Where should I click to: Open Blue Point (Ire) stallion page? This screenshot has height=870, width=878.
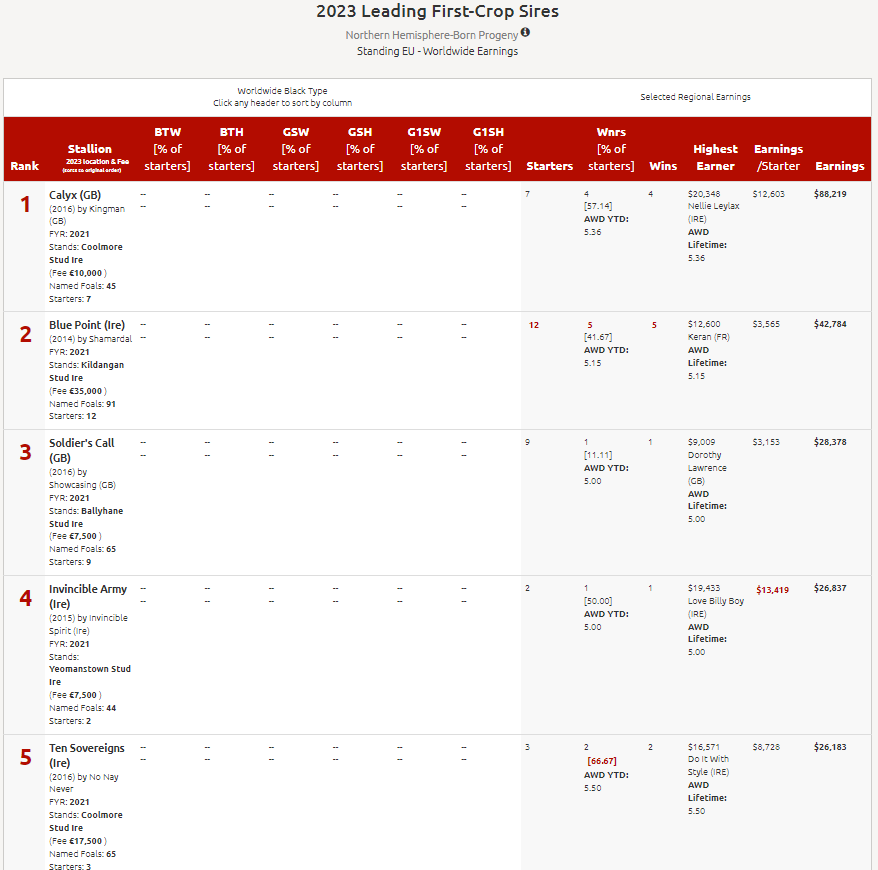[87, 325]
